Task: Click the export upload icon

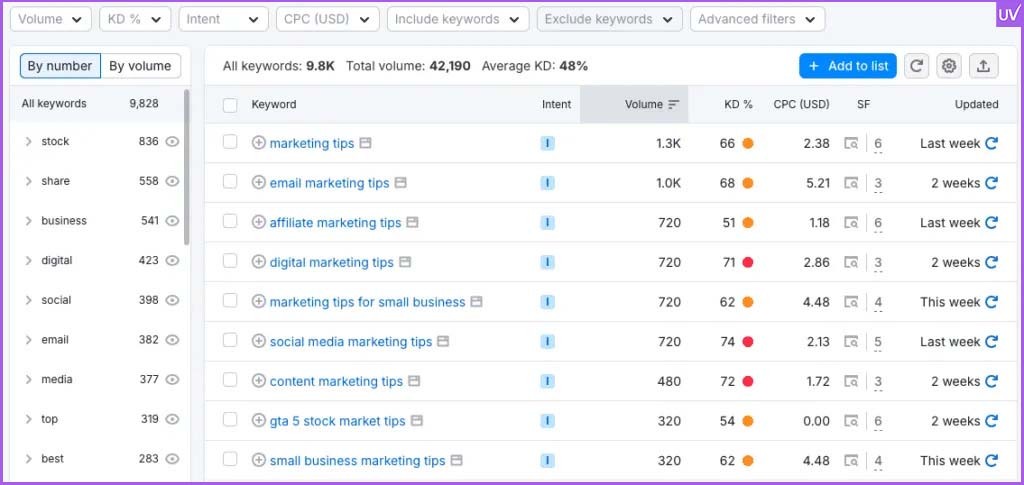Action: coord(984,66)
